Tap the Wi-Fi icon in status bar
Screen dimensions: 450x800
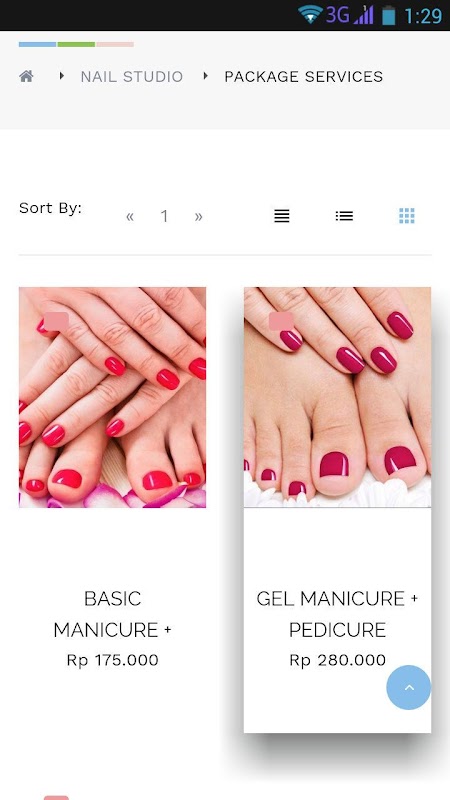(310, 15)
